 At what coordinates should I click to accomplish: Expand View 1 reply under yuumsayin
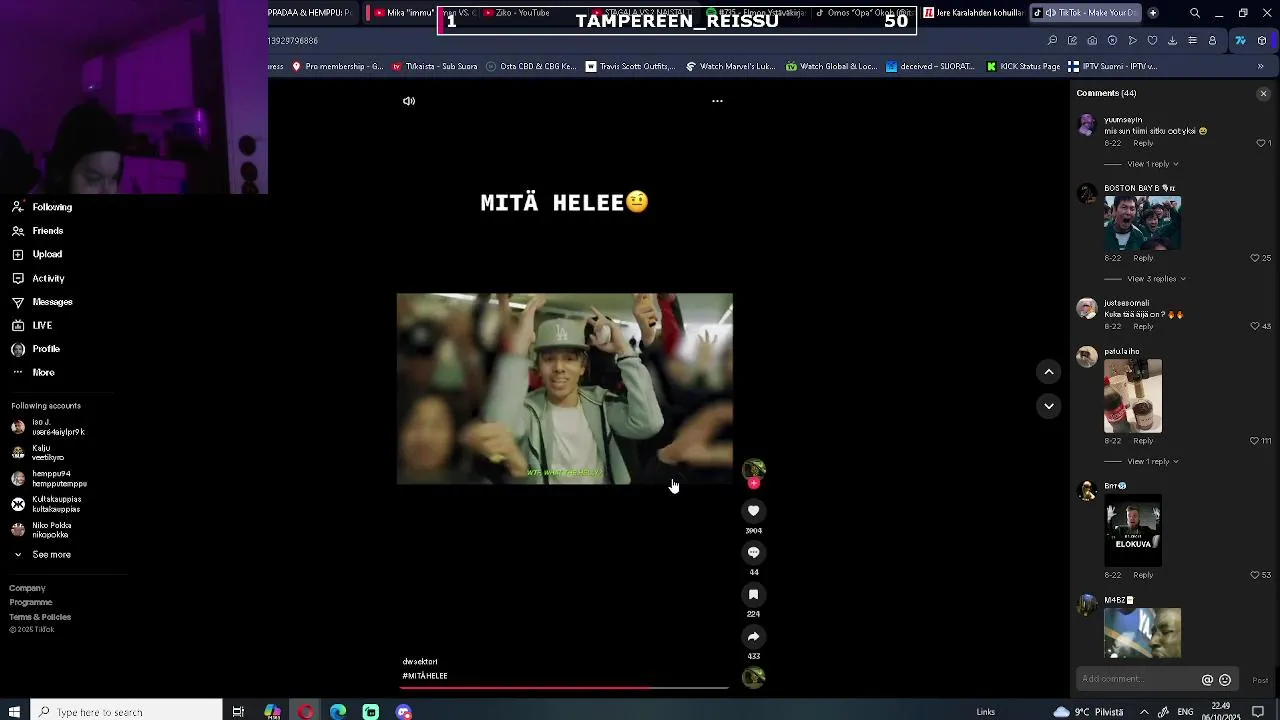pyautogui.click(x=1153, y=164)
